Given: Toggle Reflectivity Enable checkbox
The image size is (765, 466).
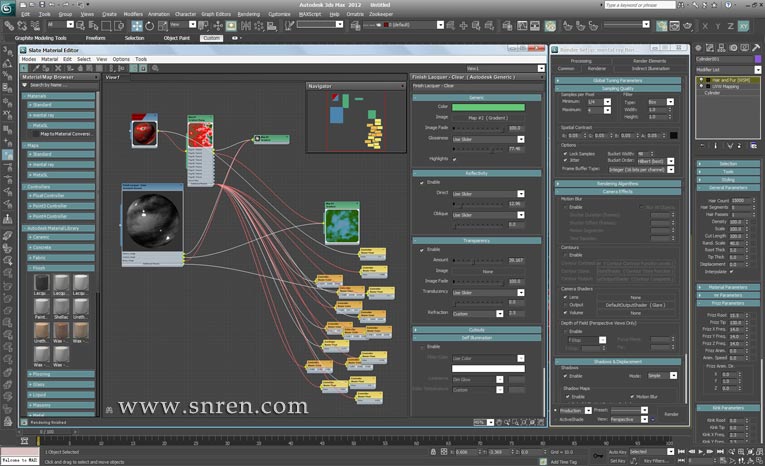Looking at the screenshot, I should click(422, 182).
